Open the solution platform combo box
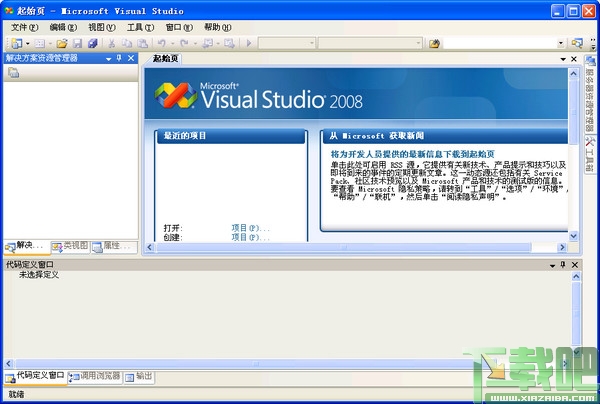The image size is (600, 404). coord(370,43)
